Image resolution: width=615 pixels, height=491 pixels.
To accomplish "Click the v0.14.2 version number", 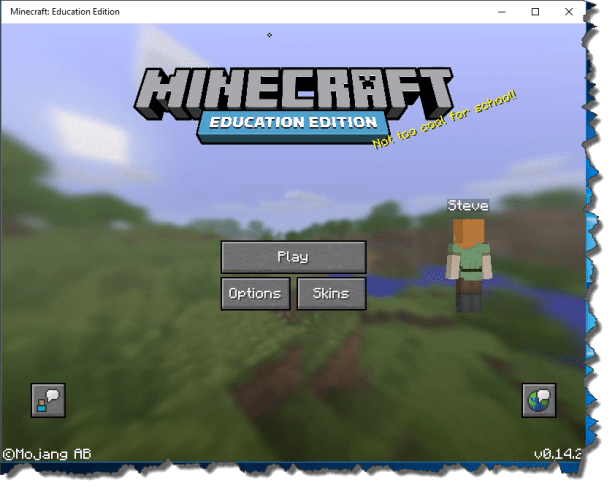I will pos(557,454).
